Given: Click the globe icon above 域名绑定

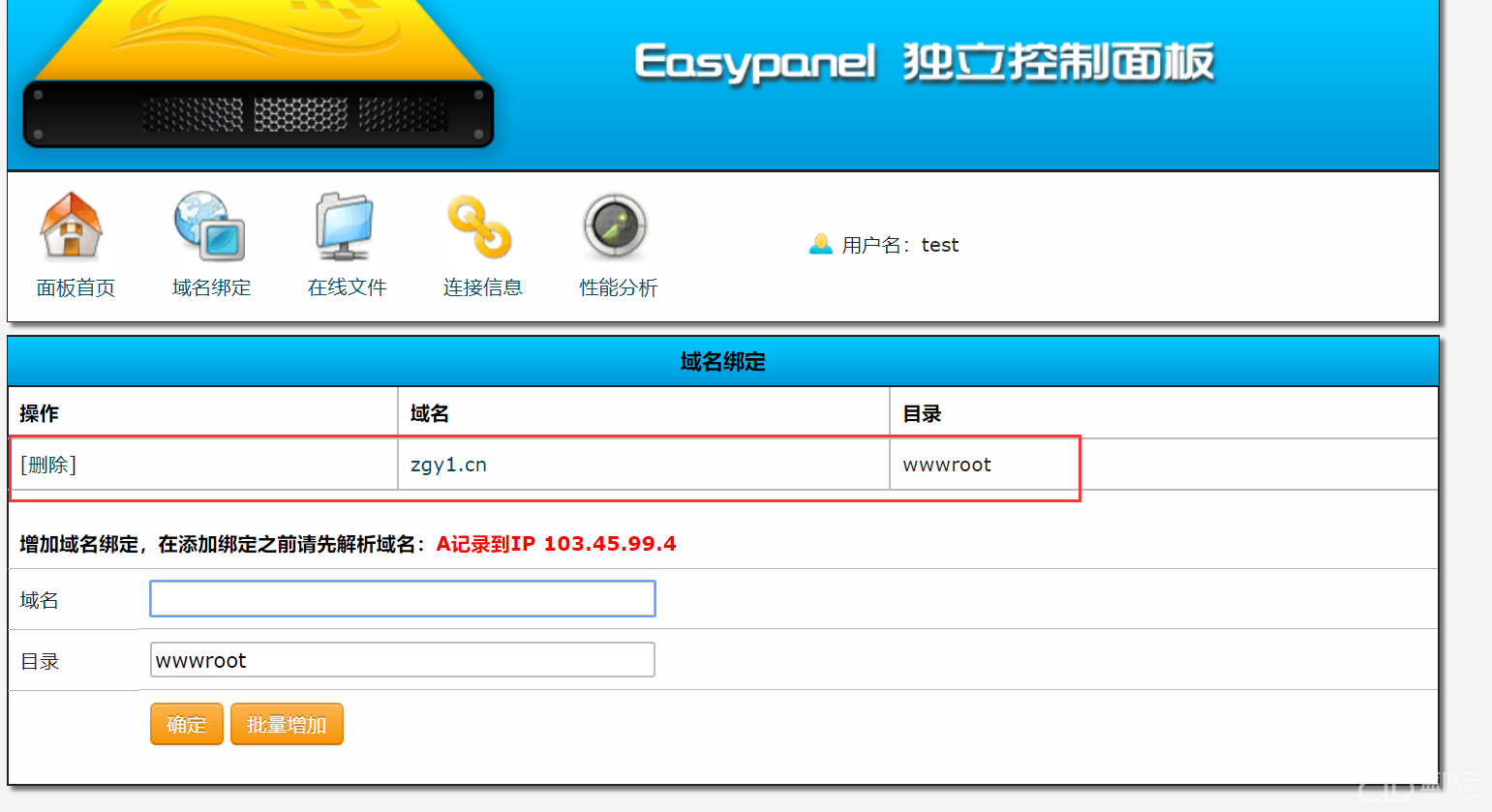Looking at the screenshot, I should point(211,226).
